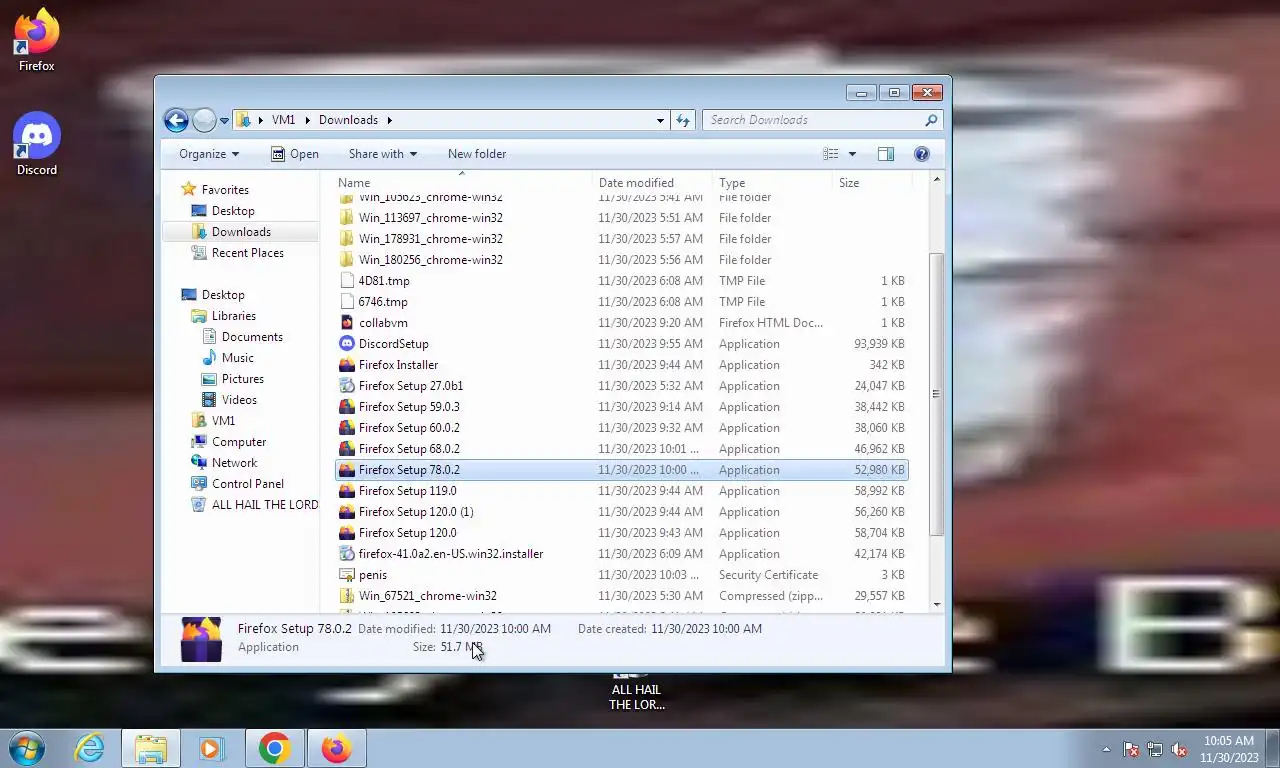
Task: Select Firefox Setup 119.0
Action: [x=621, y=491]
